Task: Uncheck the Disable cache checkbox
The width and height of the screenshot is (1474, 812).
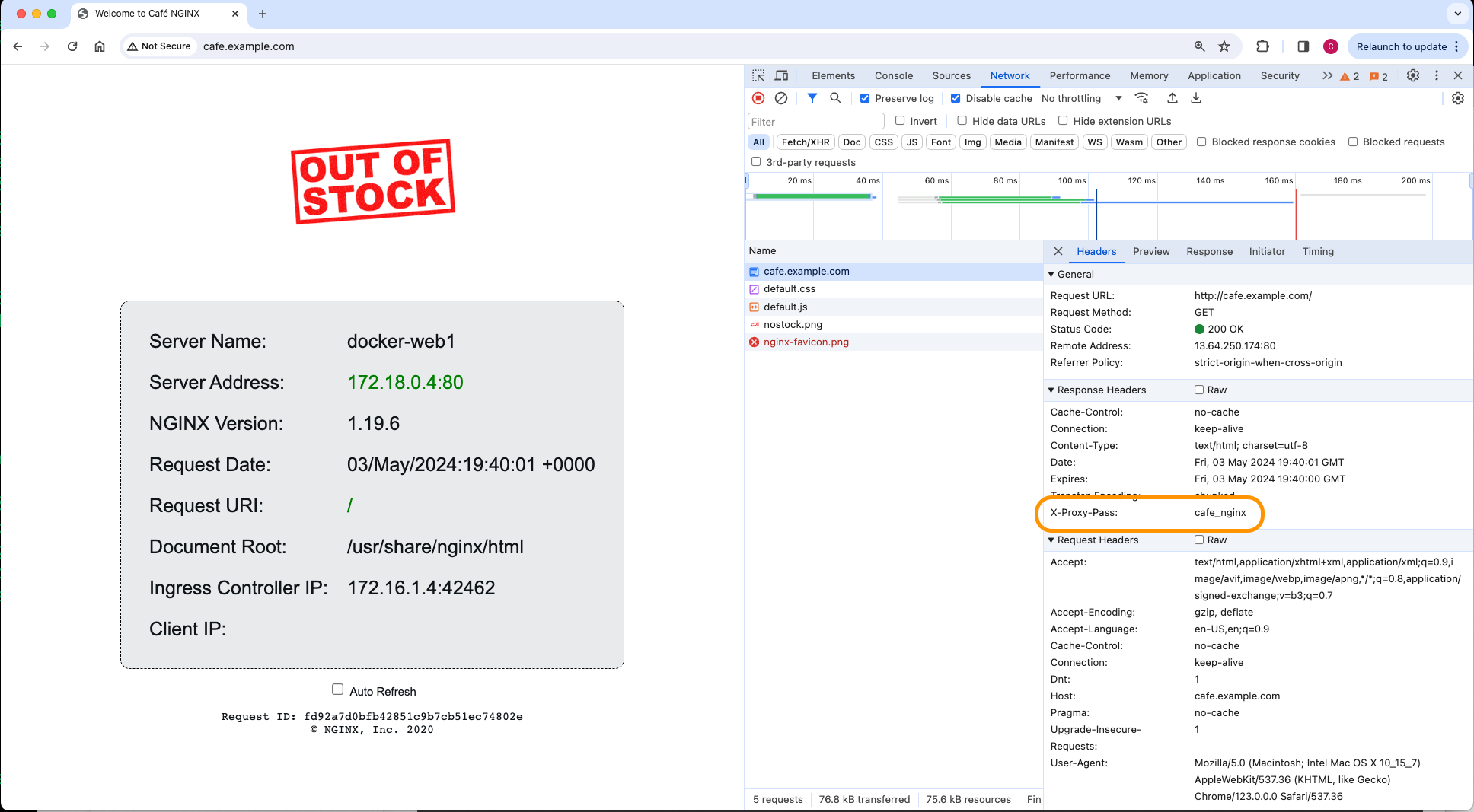Action: [x=956, y=98]
